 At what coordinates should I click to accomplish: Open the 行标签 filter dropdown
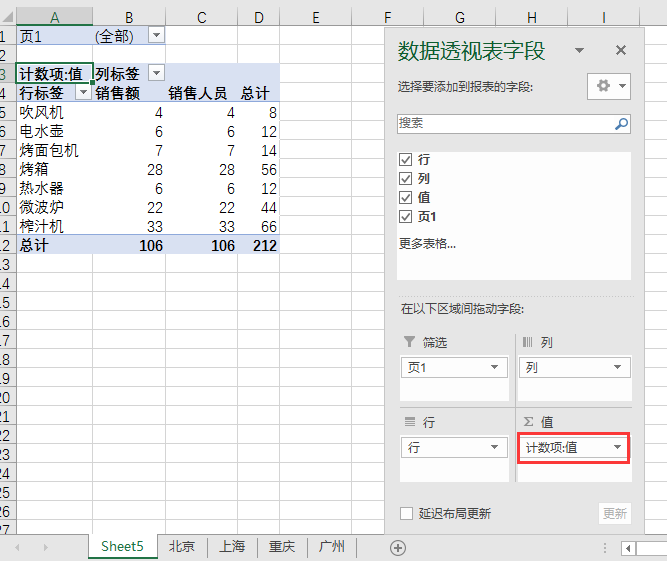tap(84, 92)
